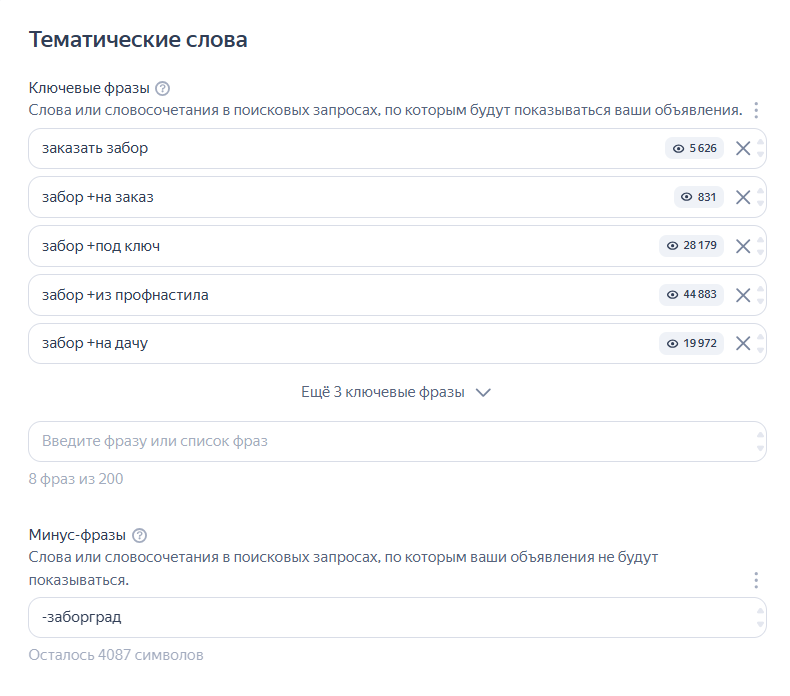Click the 28 179 impressions forecast badge

click(x=691, y=246)
